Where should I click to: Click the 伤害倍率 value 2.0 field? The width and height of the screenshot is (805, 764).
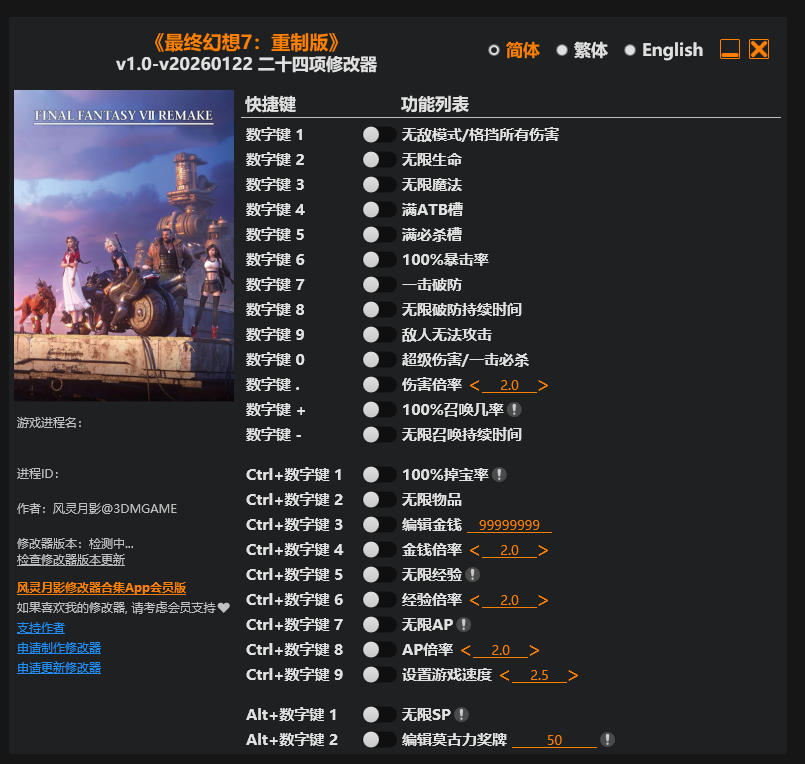[509, 385]
